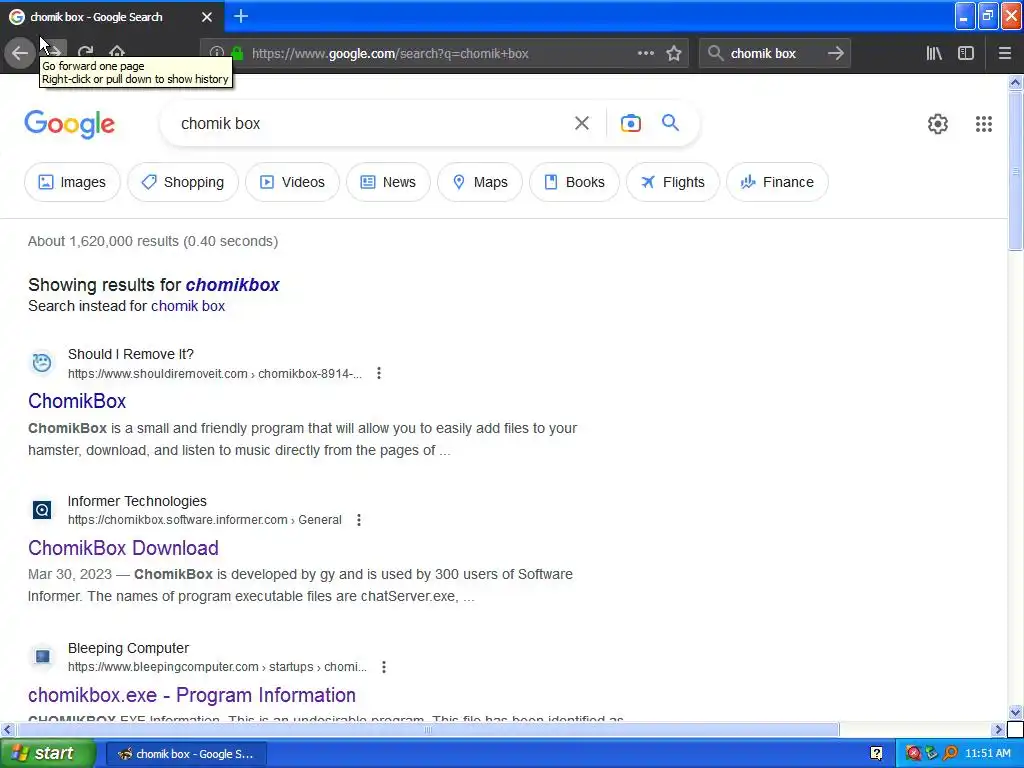This screenshot has width=1024, height=768.
Task: Clear the Google search query with X
Action: click(582, 123)
